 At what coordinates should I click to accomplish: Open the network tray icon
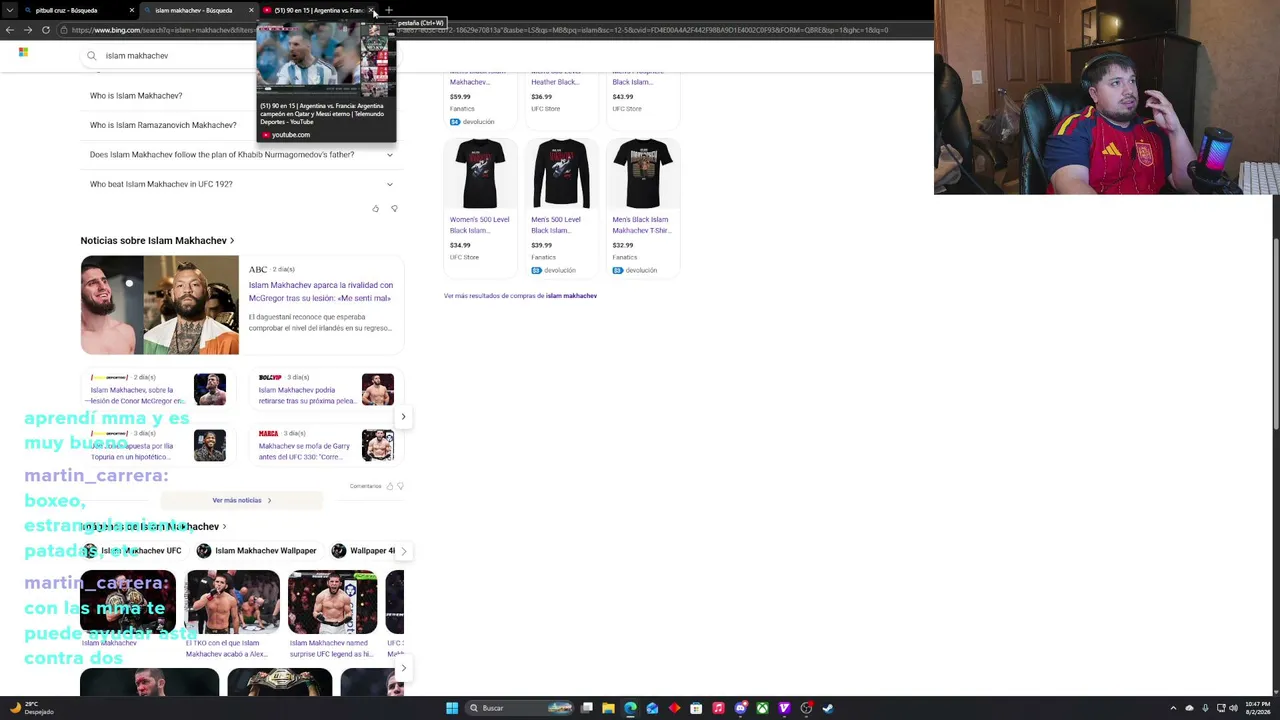tap(1221, 708)
